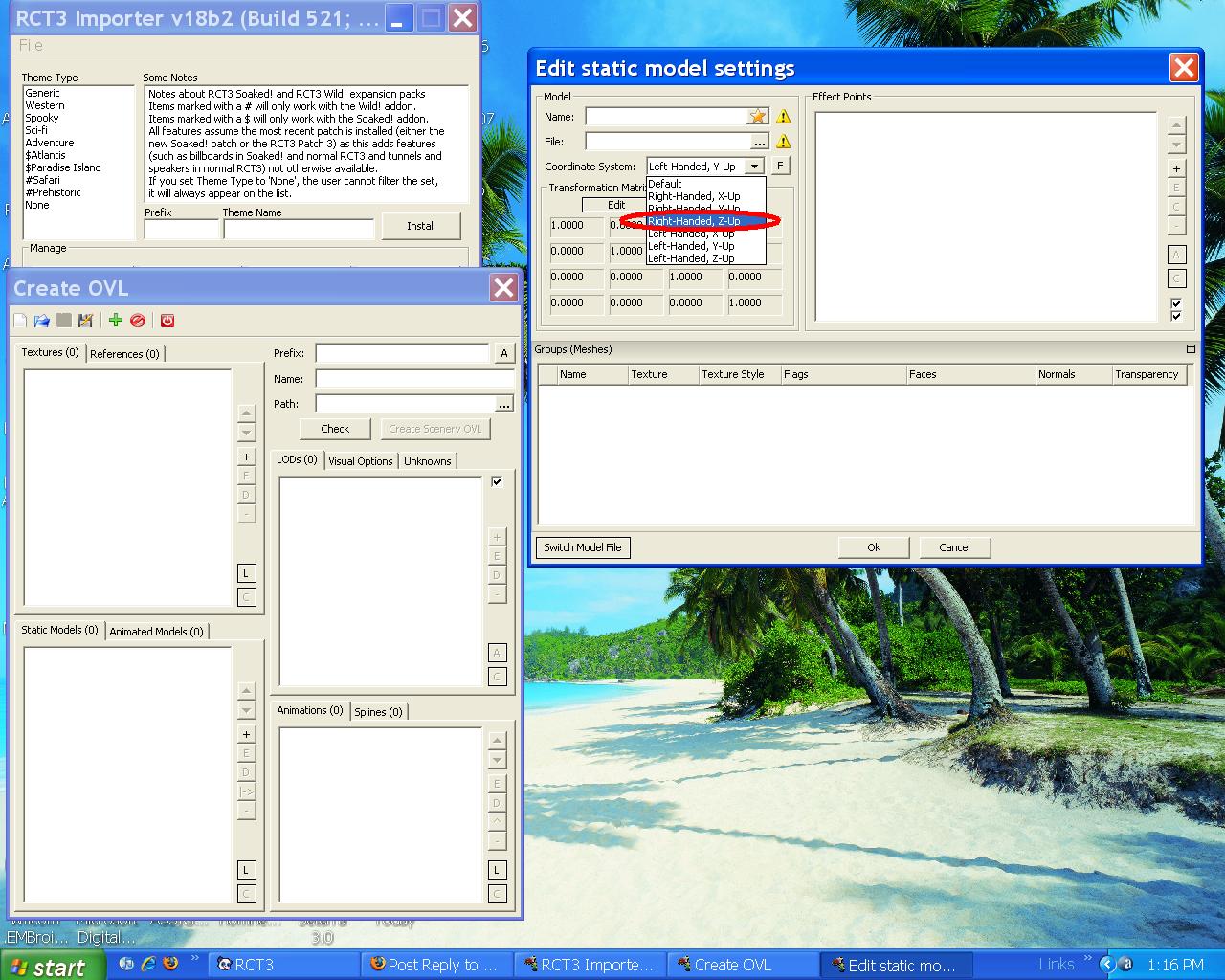Choose Left-Handed, Z-Up in the dropdown list

click(691, 258)
